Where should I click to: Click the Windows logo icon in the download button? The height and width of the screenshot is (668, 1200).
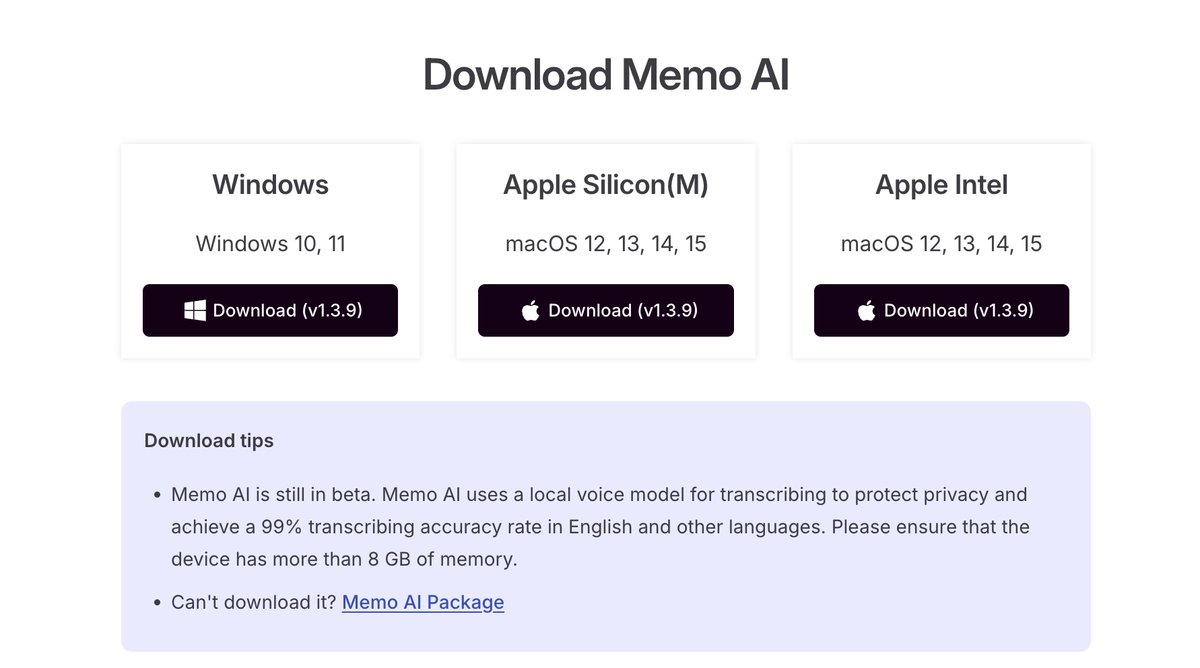click(x=195, y=310)
